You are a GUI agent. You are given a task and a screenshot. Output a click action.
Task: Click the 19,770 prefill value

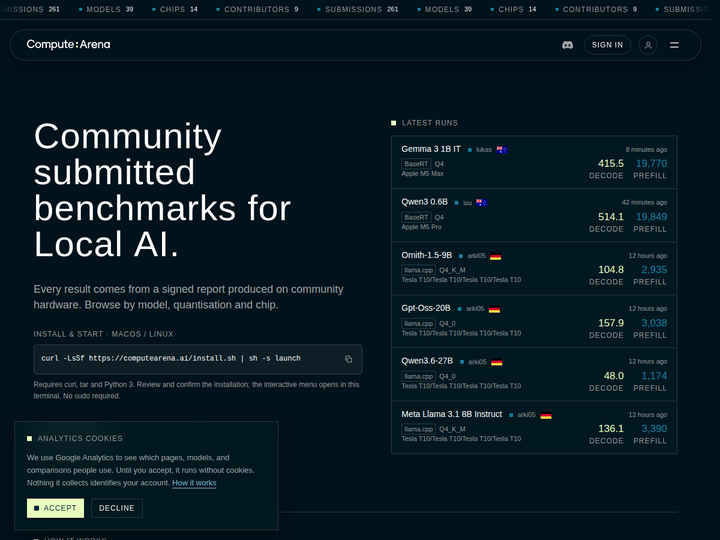(x=651, y=163)
